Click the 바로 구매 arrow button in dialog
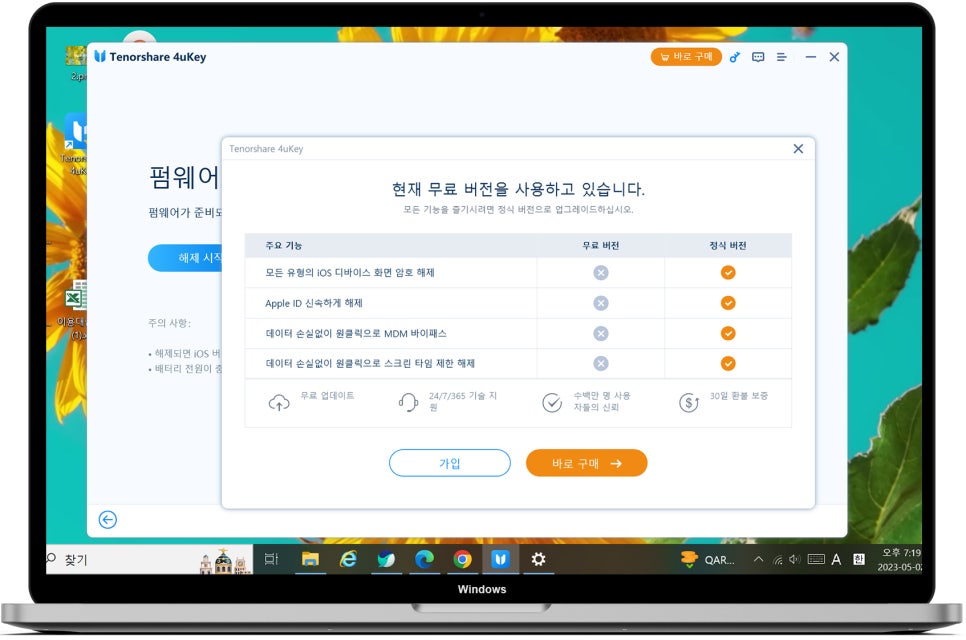The height and width of the screenshot is (640, 966). pyautogui.click(x=586, y=463)
